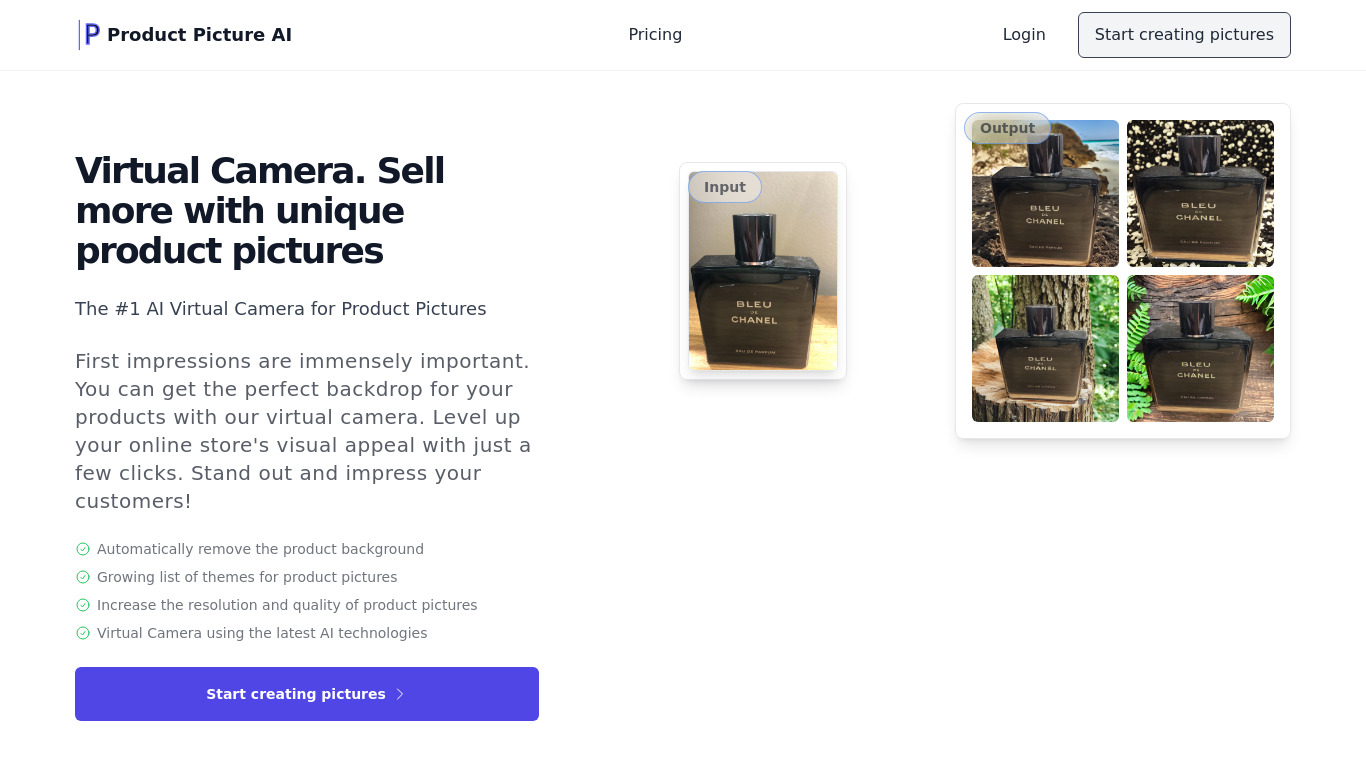Screen dimensions: 1366x768
Task: Open the fern and wood output picture
Action: coord(1200,348)
